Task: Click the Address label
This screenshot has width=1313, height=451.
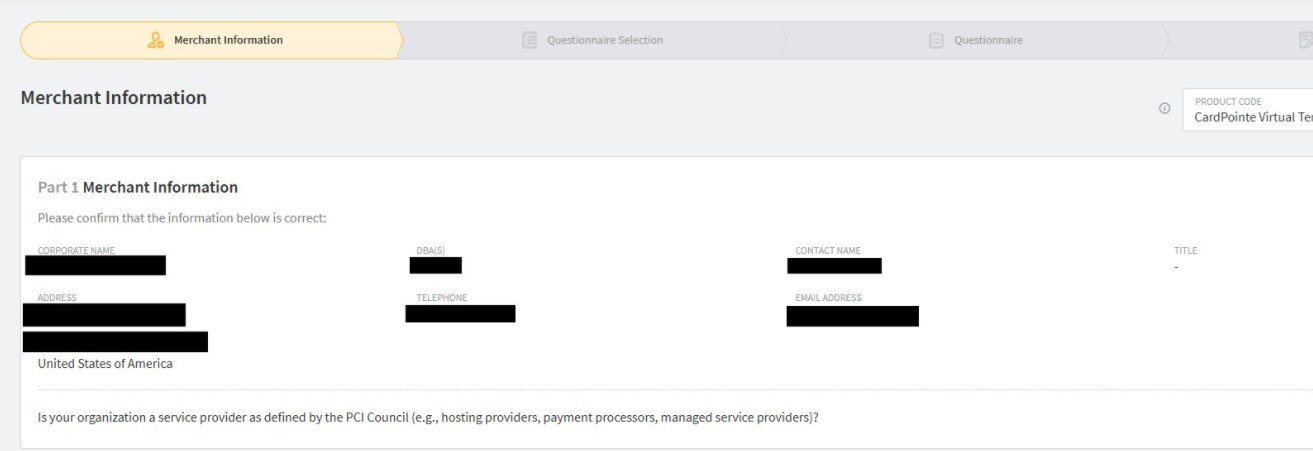Action: (x=57, y=298)
